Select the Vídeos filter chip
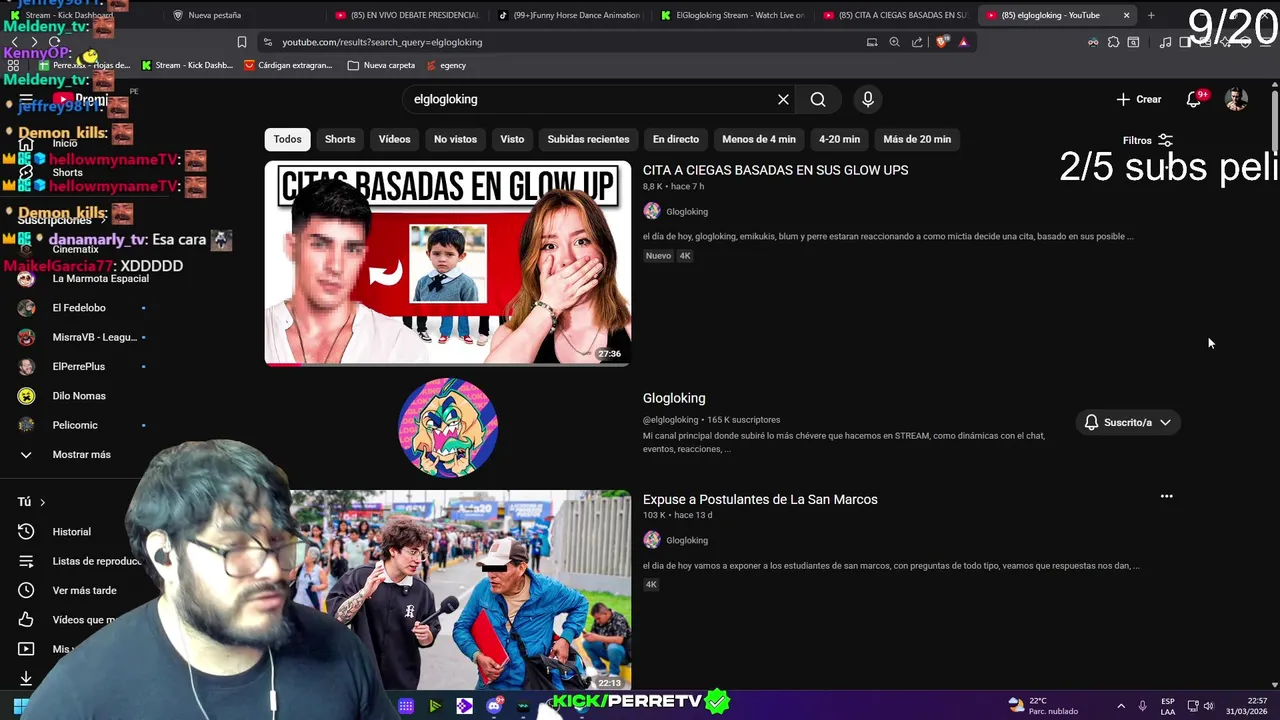Viewport: 1280px width, 720px height. click(394, 139)
